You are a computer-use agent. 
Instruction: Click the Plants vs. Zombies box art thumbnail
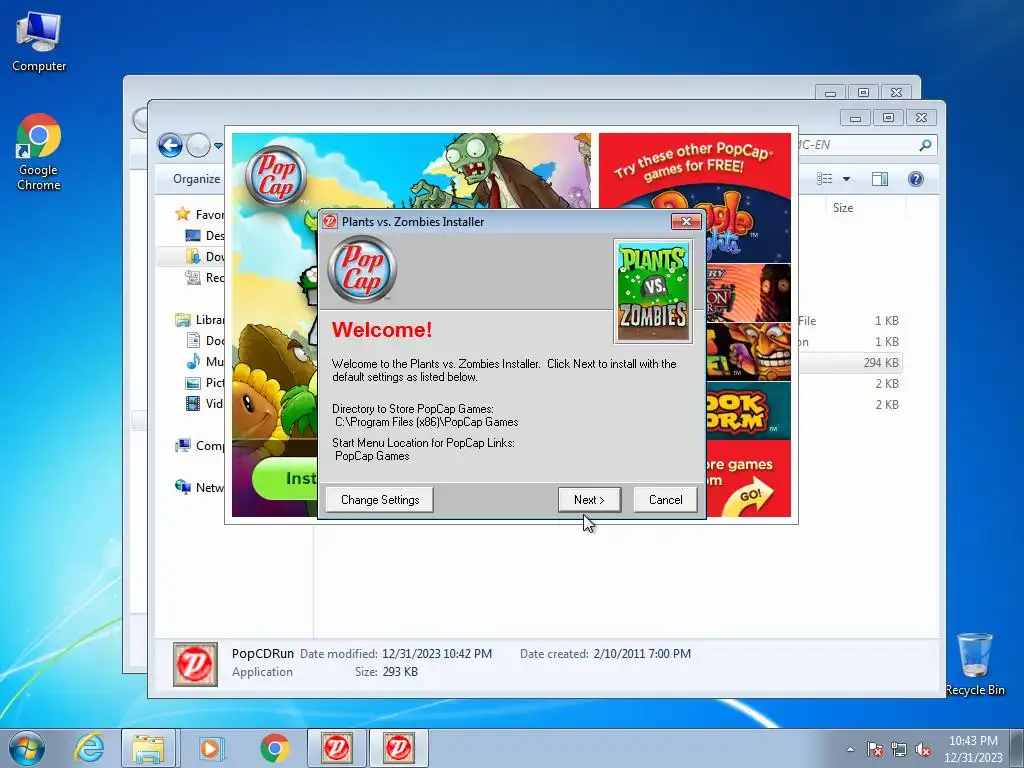(653, 291)
